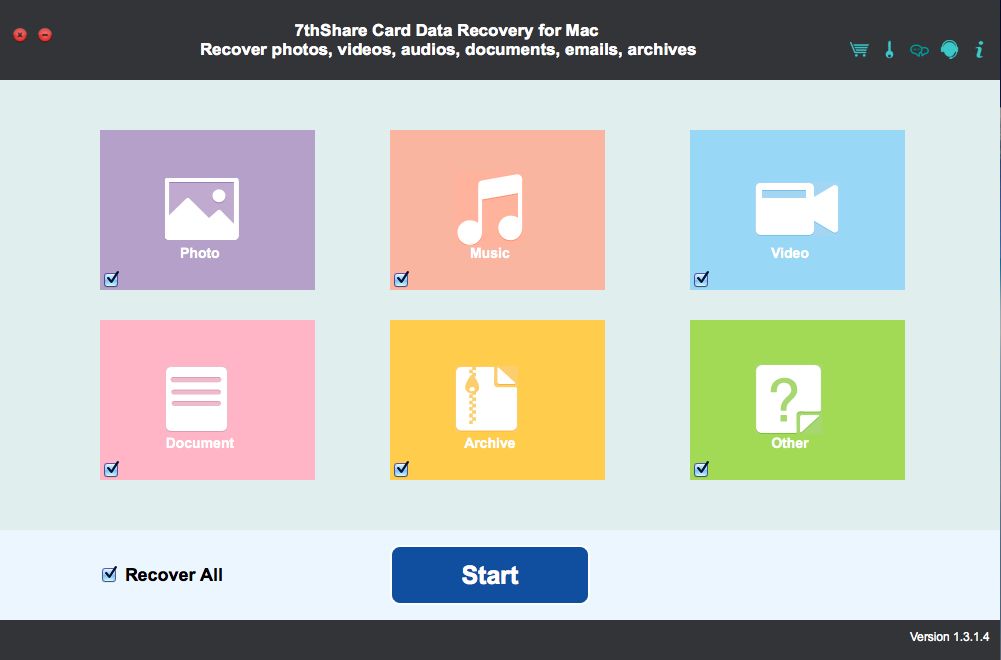
Task: Click the '7thShare Card Data Recovery for Mac' title
Action: click(446, 30)
